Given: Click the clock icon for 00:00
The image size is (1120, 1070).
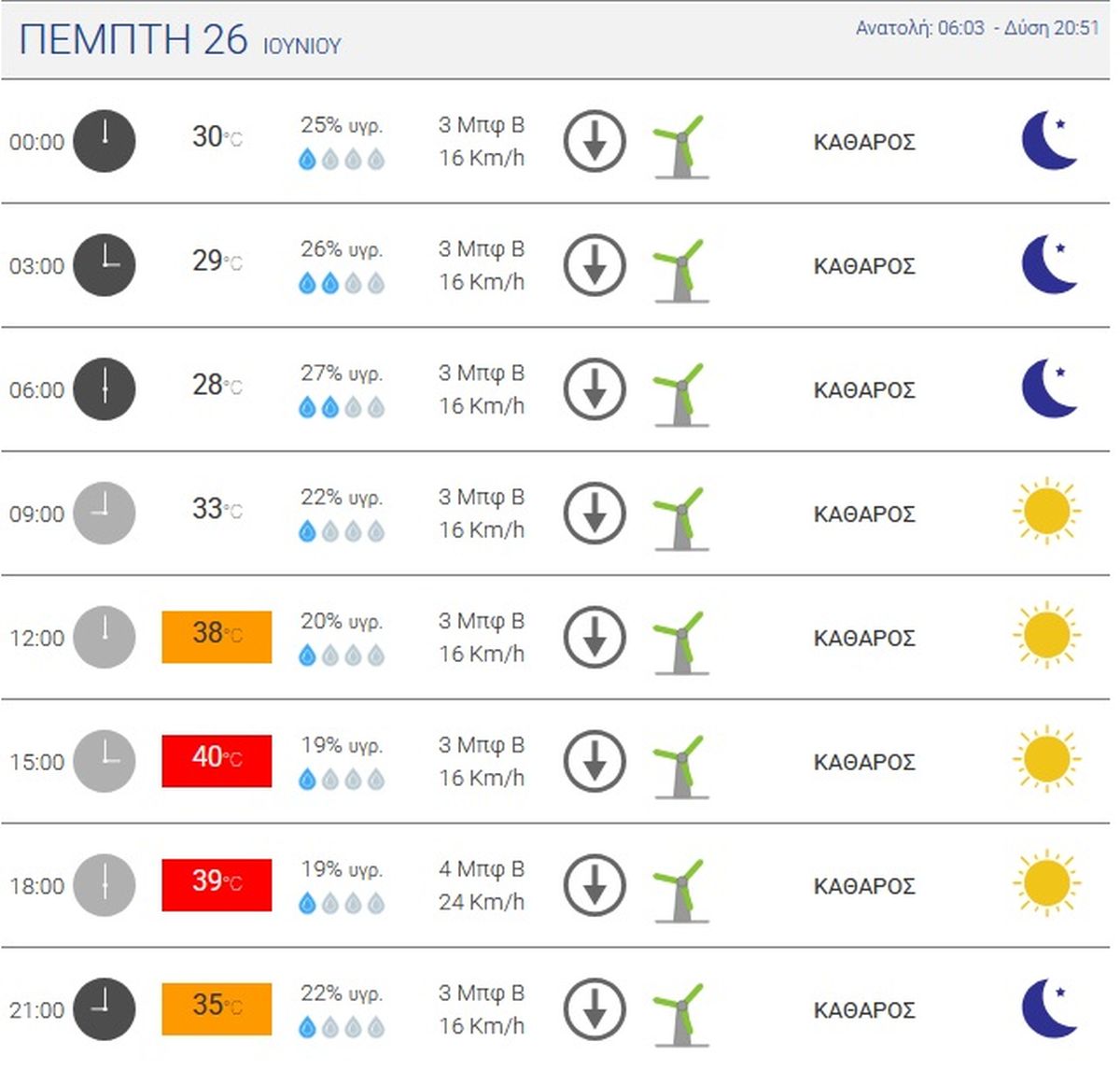Looking at the screenshot, I should tap(105, 141).
